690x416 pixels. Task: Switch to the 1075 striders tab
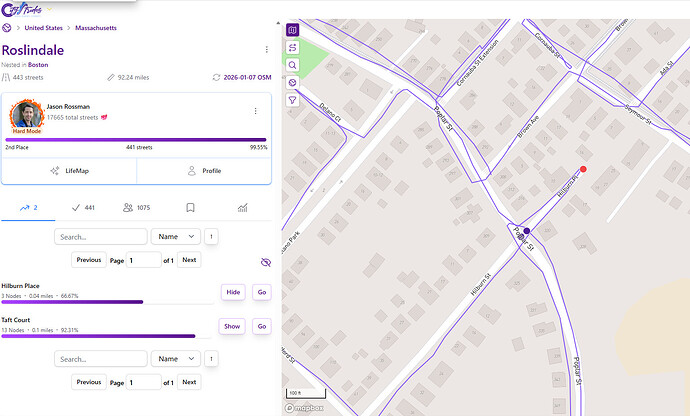point(137,207)
